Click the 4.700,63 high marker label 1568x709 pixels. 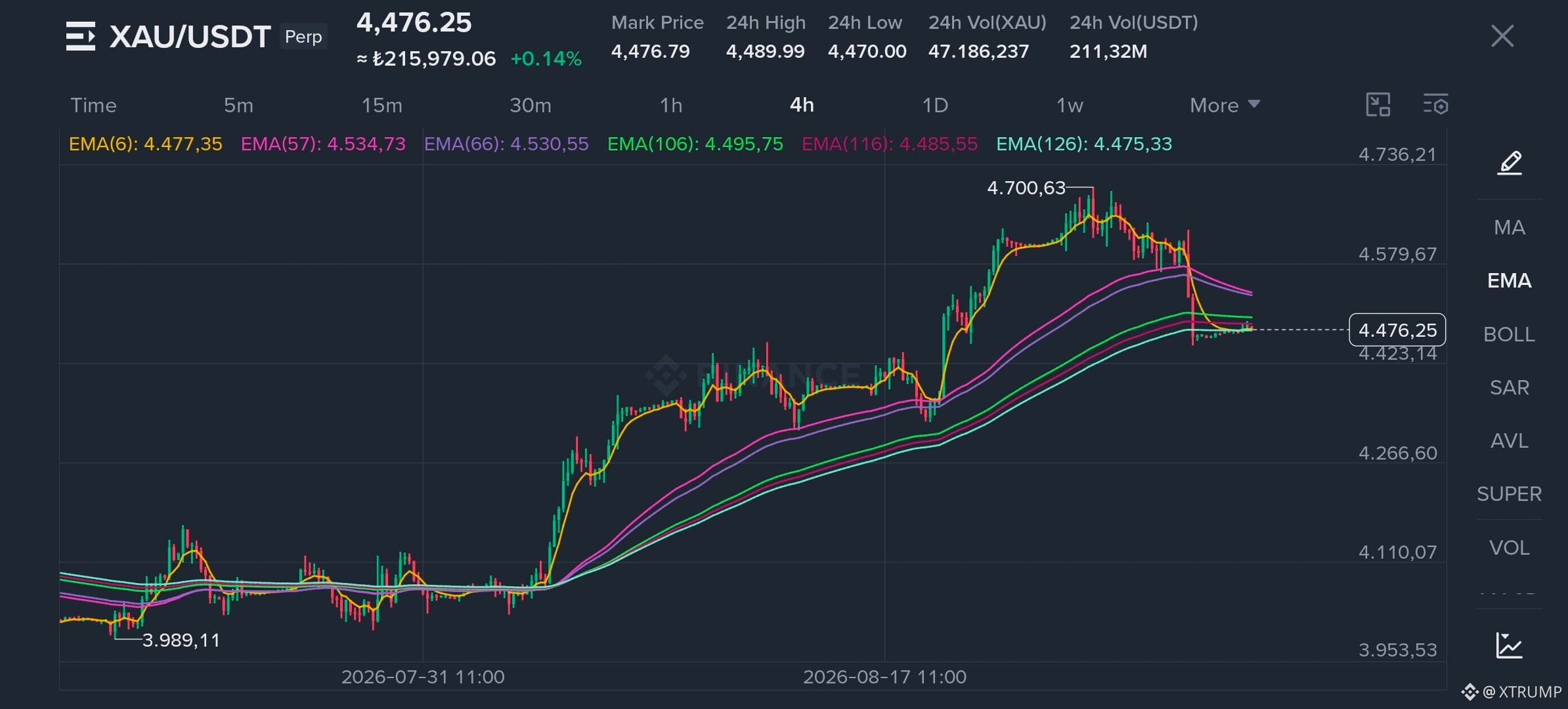pyautogui.click(x=1026, y=188)
